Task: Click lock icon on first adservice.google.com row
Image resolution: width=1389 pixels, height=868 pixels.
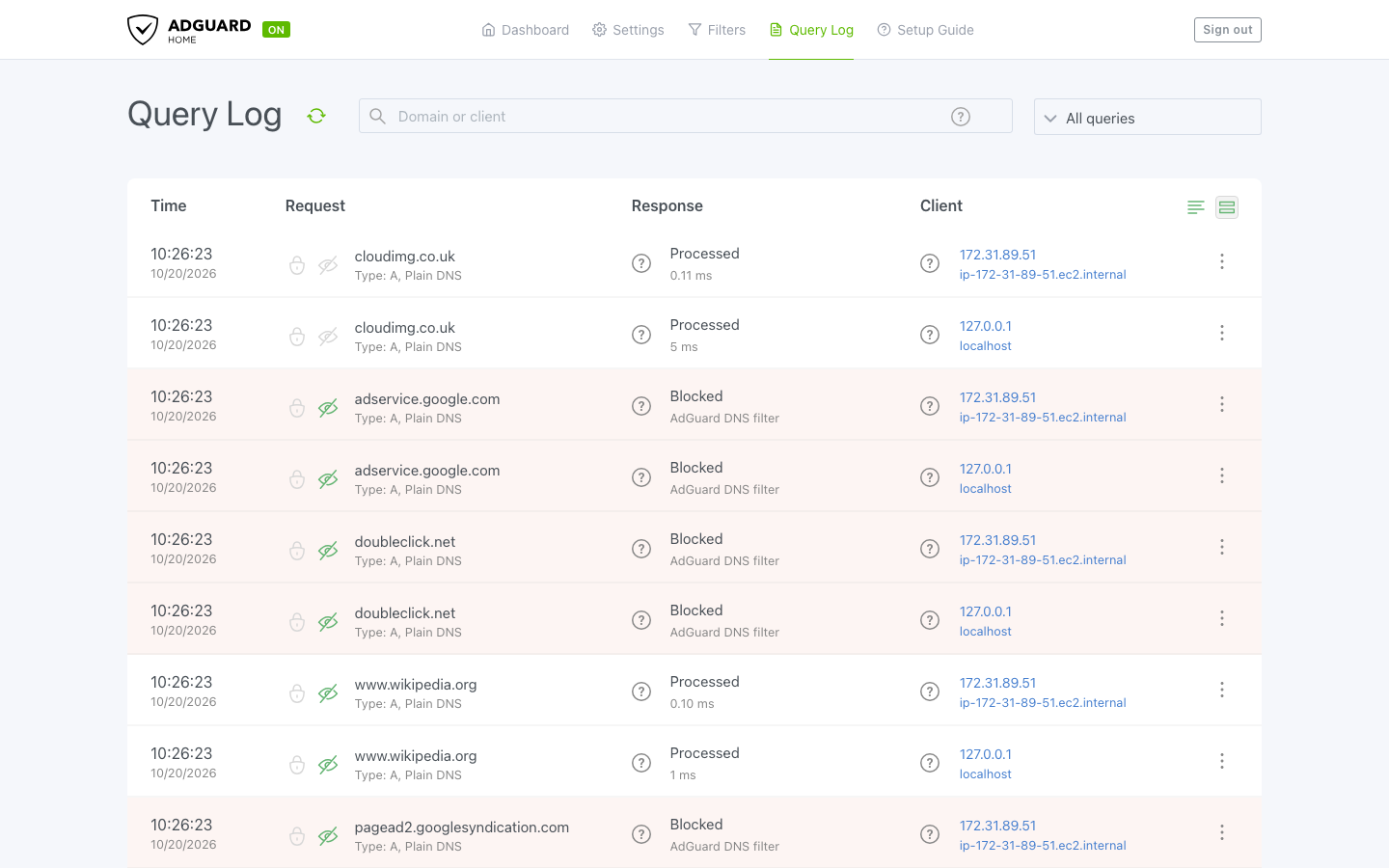Action: point(297,408)
